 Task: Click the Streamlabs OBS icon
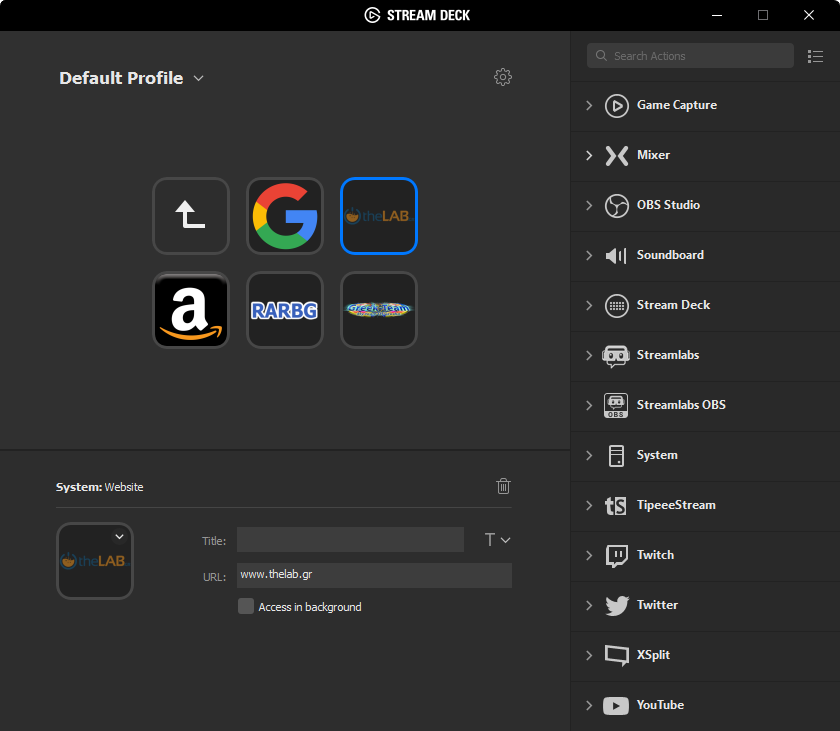tap(616, 405)
